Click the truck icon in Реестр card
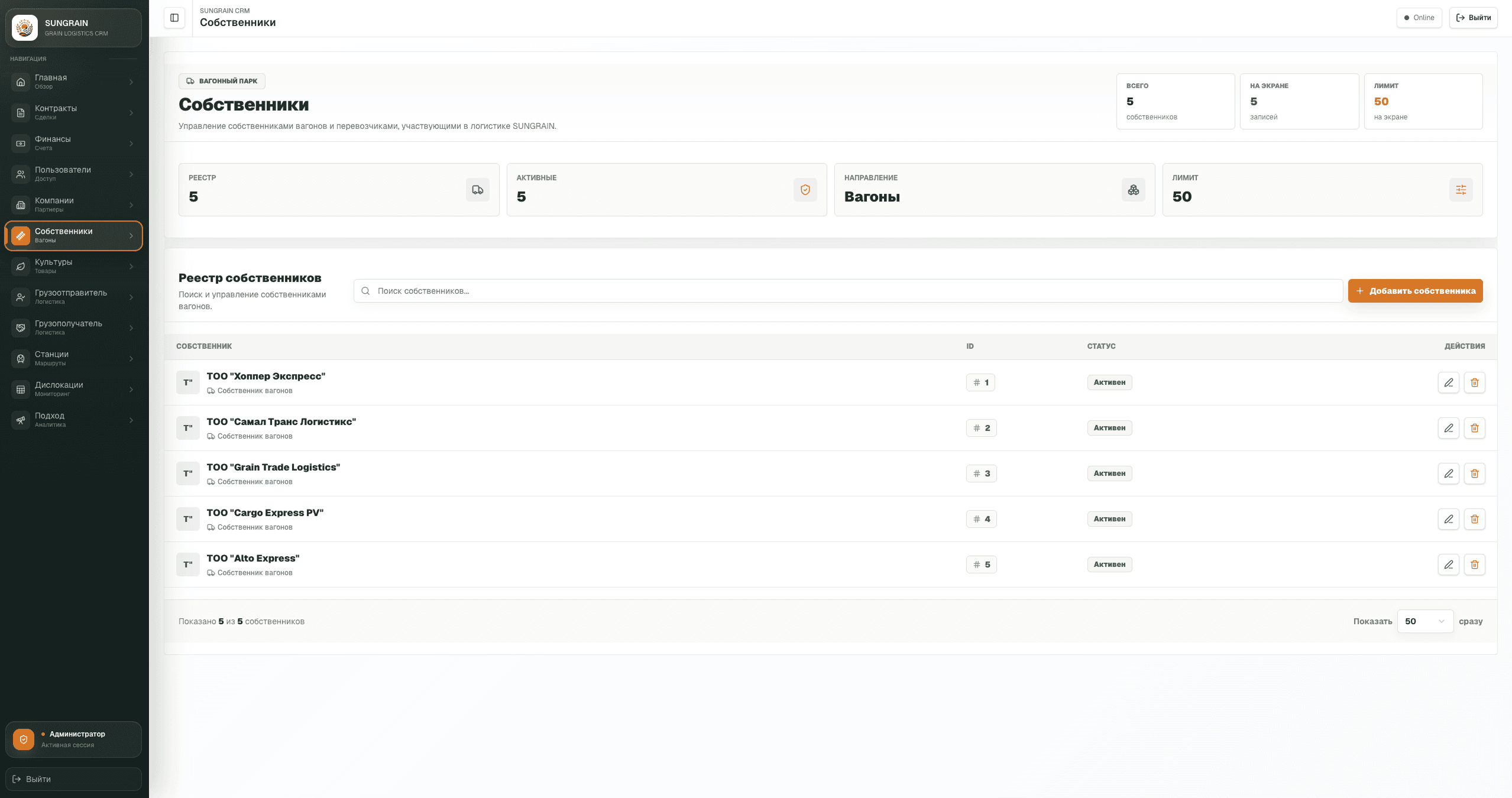The width and height of the screenshot is (1512, 798). pyautogui.click(x=478, y=190)
